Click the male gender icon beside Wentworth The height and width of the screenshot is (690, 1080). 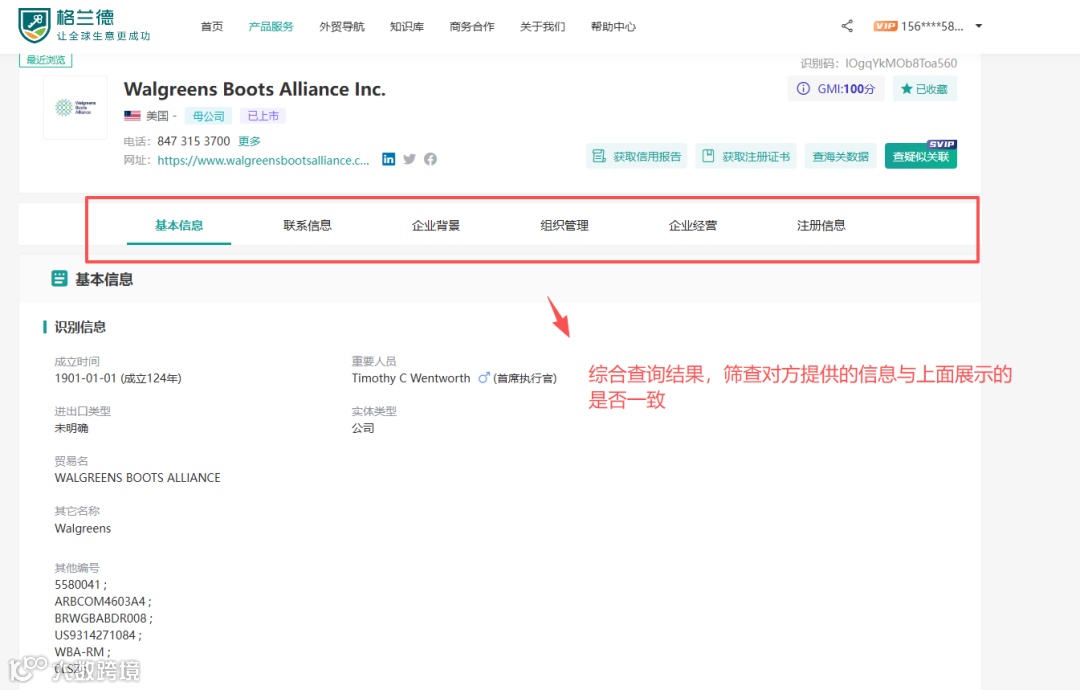click(484, 377)
